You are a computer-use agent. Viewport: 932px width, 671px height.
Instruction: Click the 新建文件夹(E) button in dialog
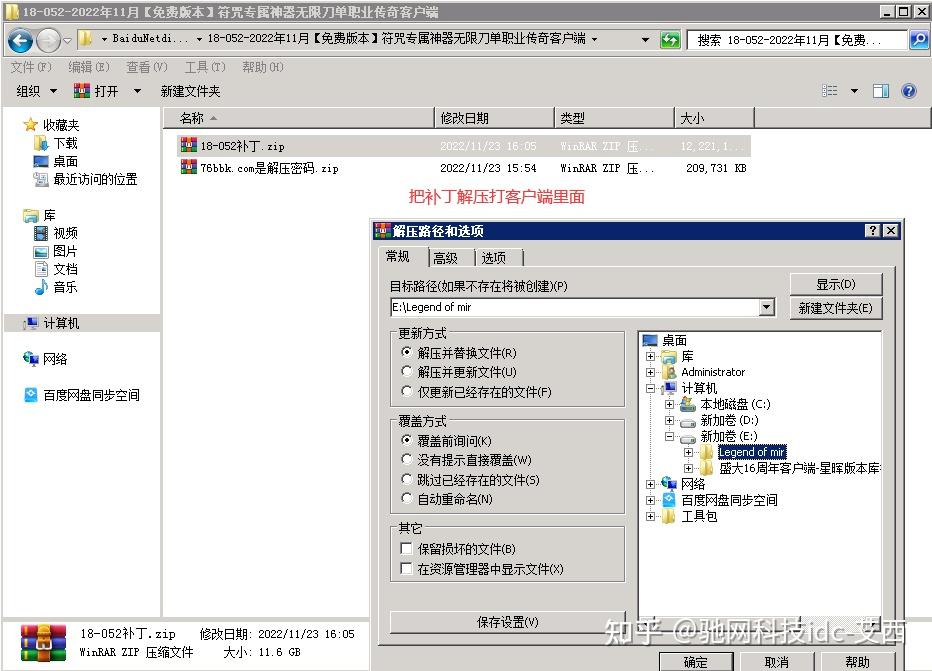[836, 308]
